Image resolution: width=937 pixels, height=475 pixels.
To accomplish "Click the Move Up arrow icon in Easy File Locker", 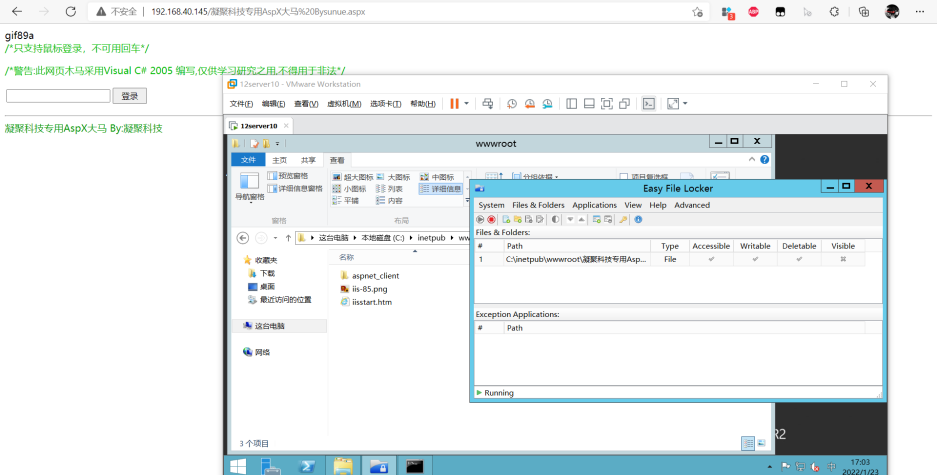I will click(581, 219).
